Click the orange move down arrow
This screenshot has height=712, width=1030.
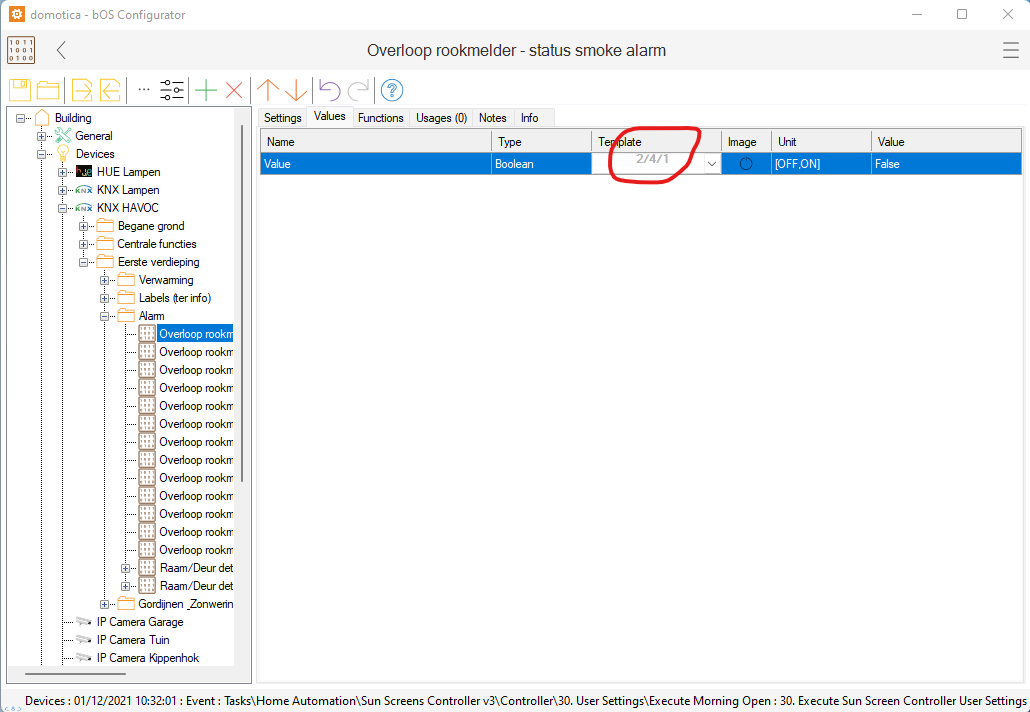(x=296, y=90)
